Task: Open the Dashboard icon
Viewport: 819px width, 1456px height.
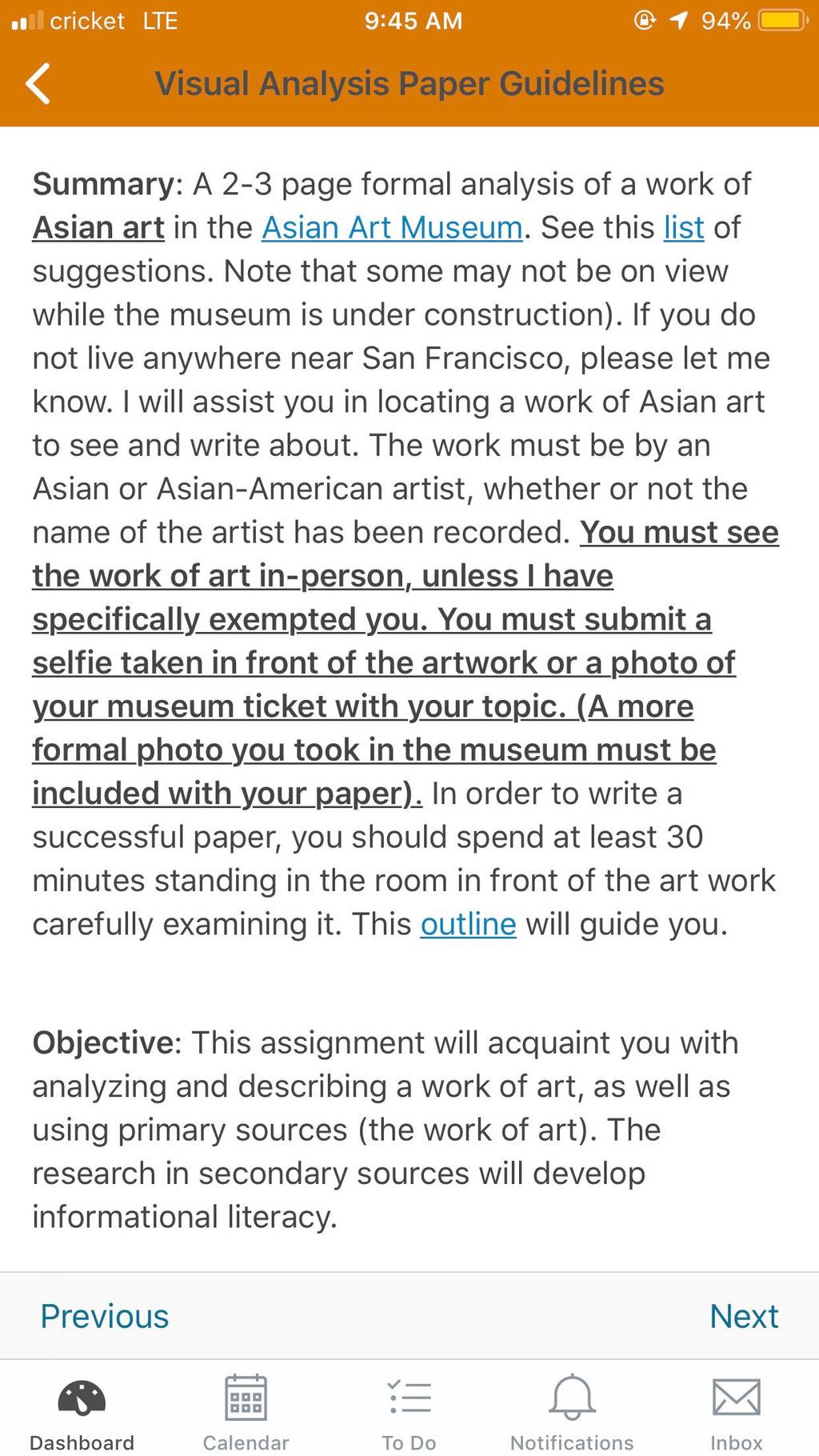Action: coord(82,1398)
